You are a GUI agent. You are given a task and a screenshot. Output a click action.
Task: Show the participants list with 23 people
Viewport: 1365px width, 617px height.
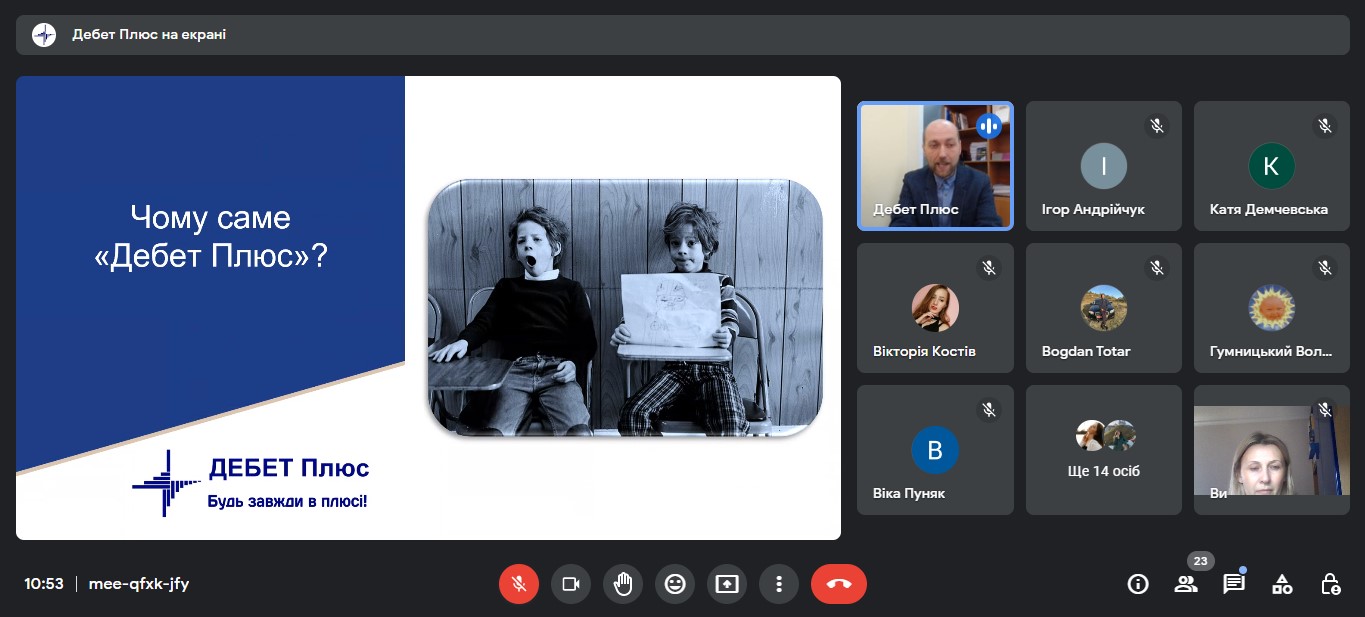[1186, 584]
